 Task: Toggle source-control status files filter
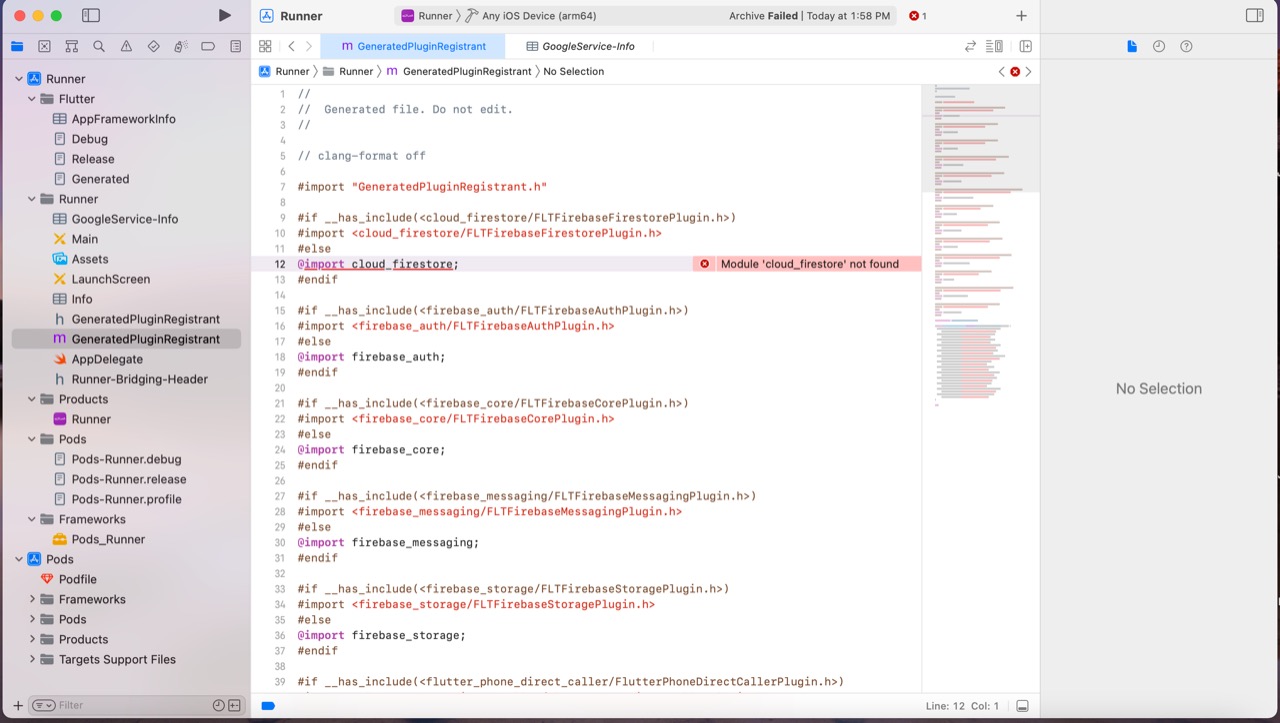tap(234, 705)
